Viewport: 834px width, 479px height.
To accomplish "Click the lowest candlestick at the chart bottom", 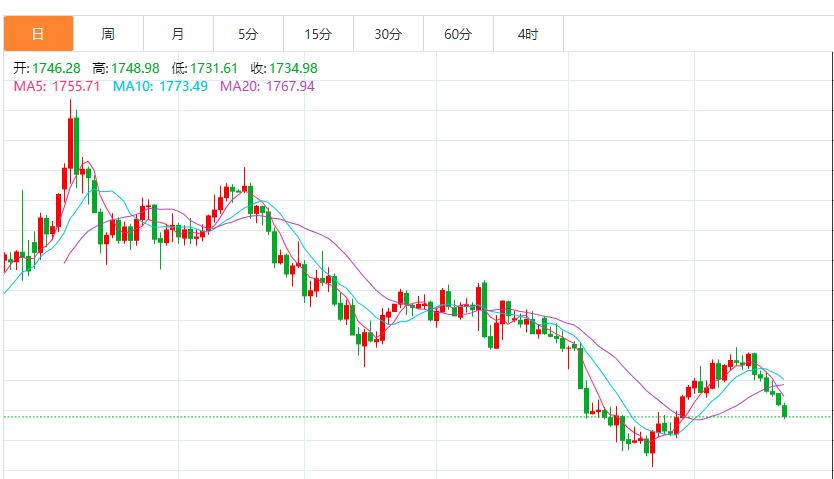I will [652, 443].
